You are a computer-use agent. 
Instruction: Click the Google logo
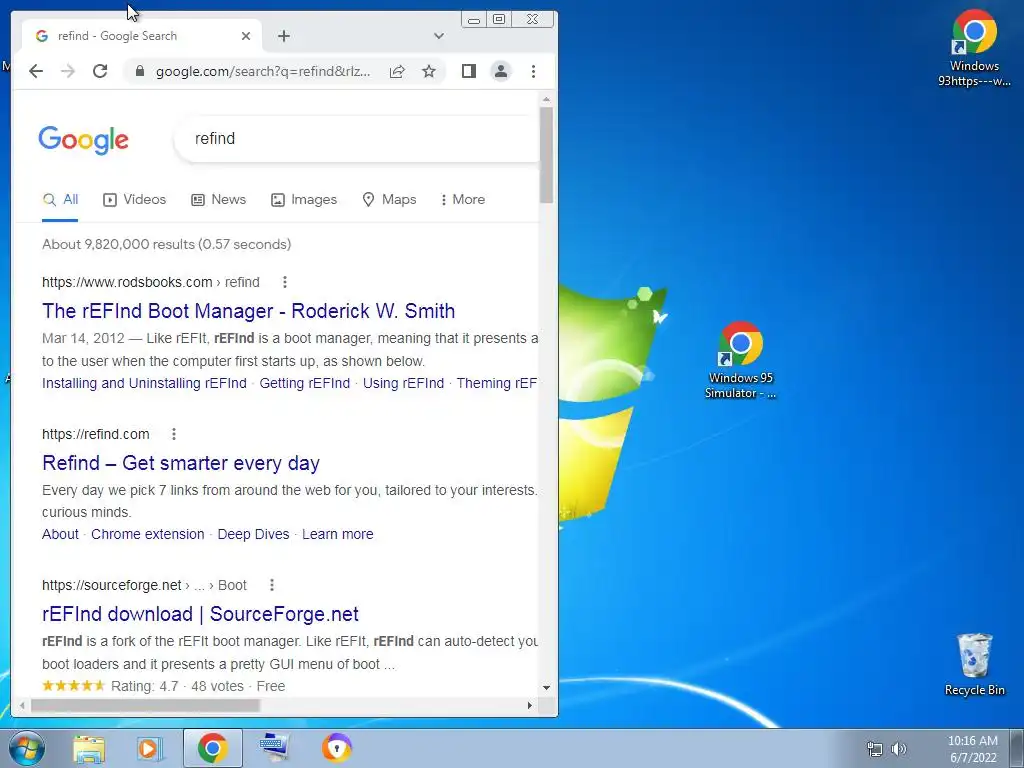click(x=84, y=140)
